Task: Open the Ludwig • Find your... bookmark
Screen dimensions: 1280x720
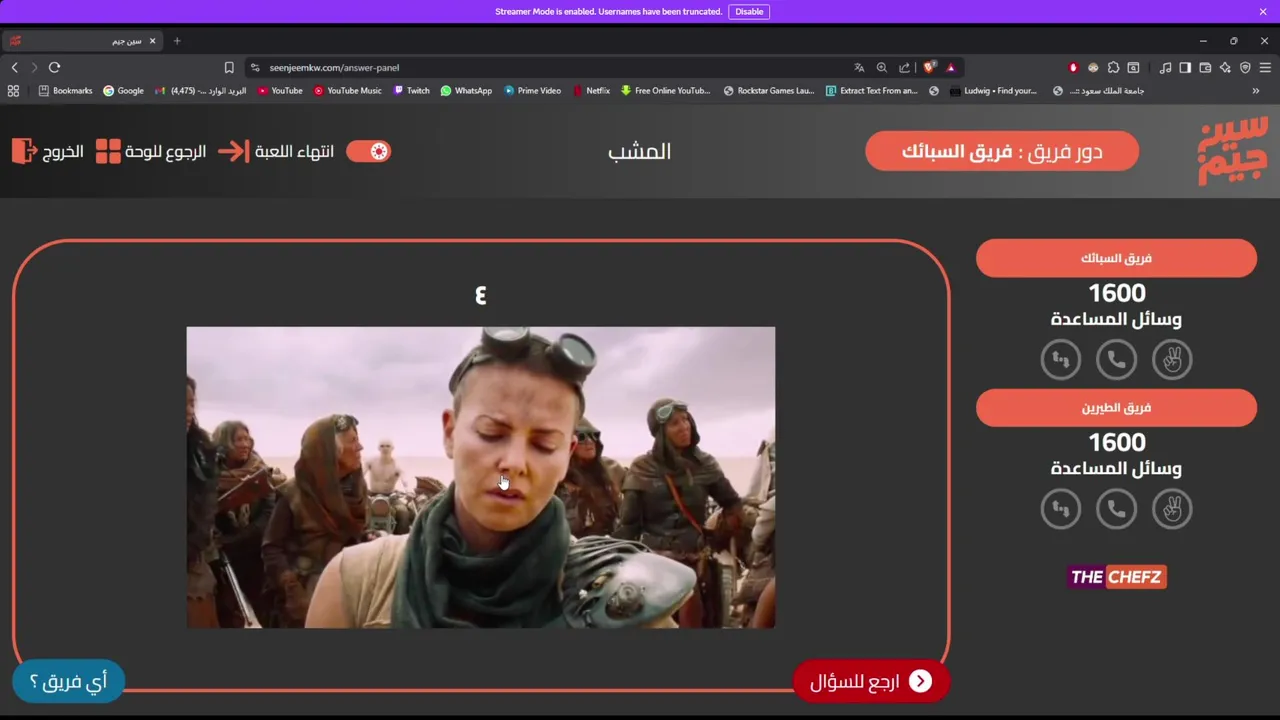Action: point(993,90)
